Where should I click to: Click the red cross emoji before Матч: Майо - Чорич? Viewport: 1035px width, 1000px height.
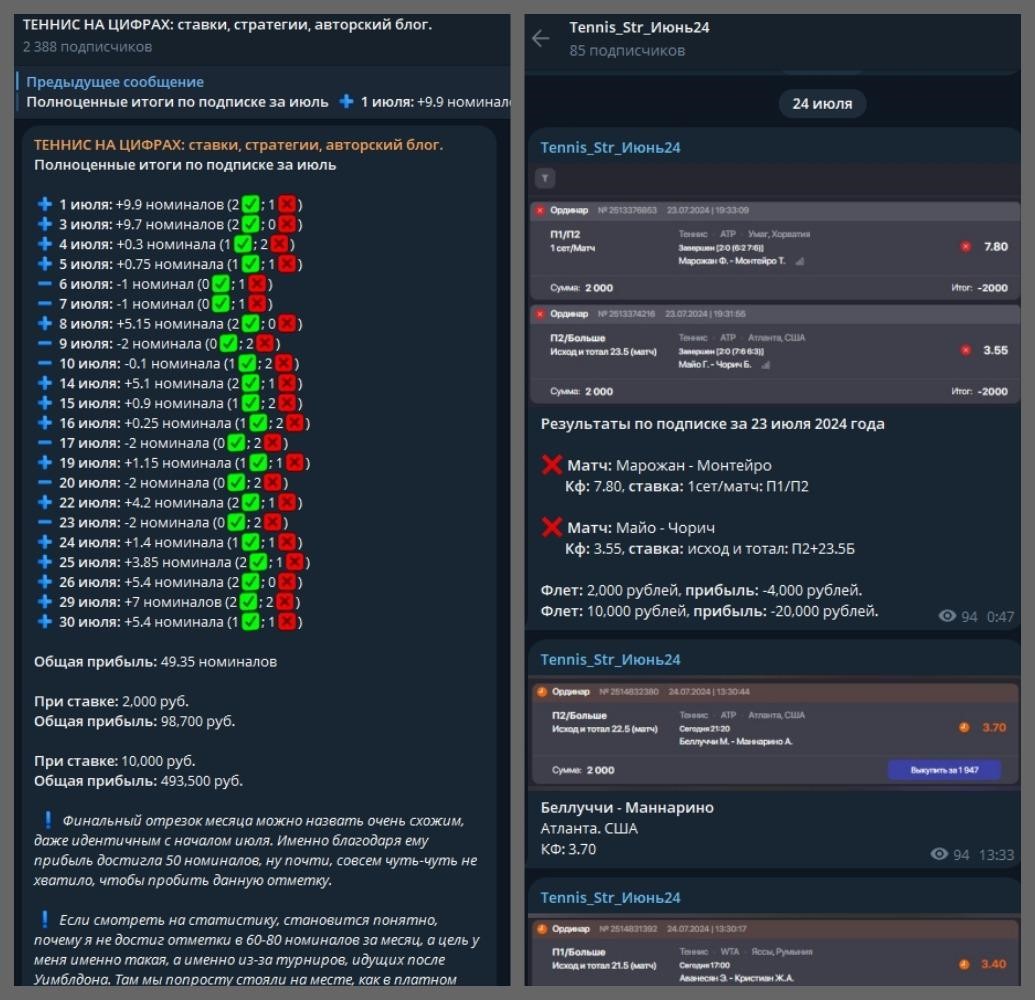[x=551, y=527]
